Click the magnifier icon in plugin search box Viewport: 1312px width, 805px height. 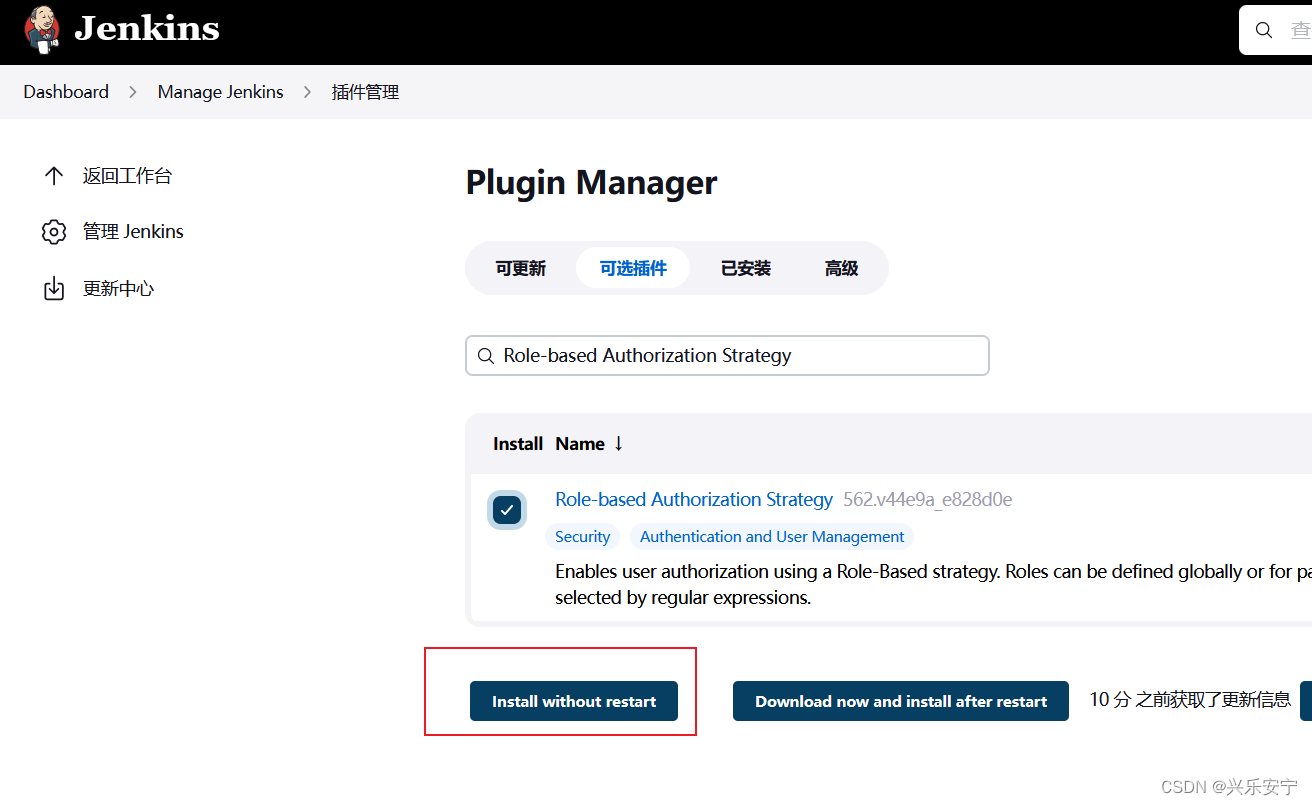click(486, 356)
